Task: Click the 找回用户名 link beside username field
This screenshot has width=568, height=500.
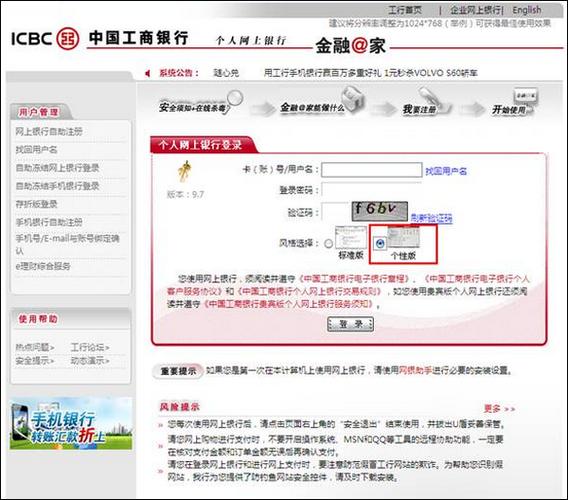Action: pos(446,171)
